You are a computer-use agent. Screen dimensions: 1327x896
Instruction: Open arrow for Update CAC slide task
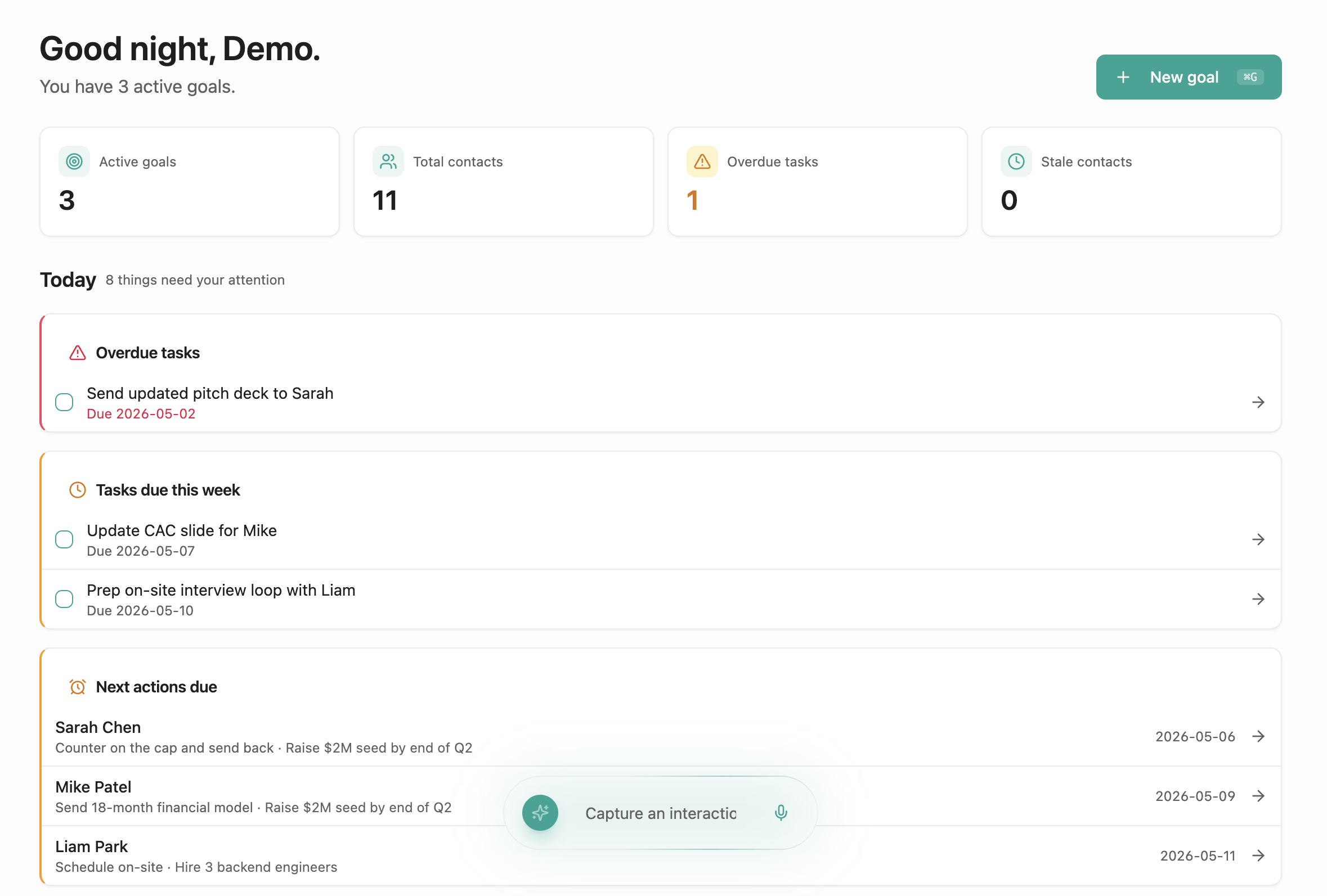[x=1258, y=539]
